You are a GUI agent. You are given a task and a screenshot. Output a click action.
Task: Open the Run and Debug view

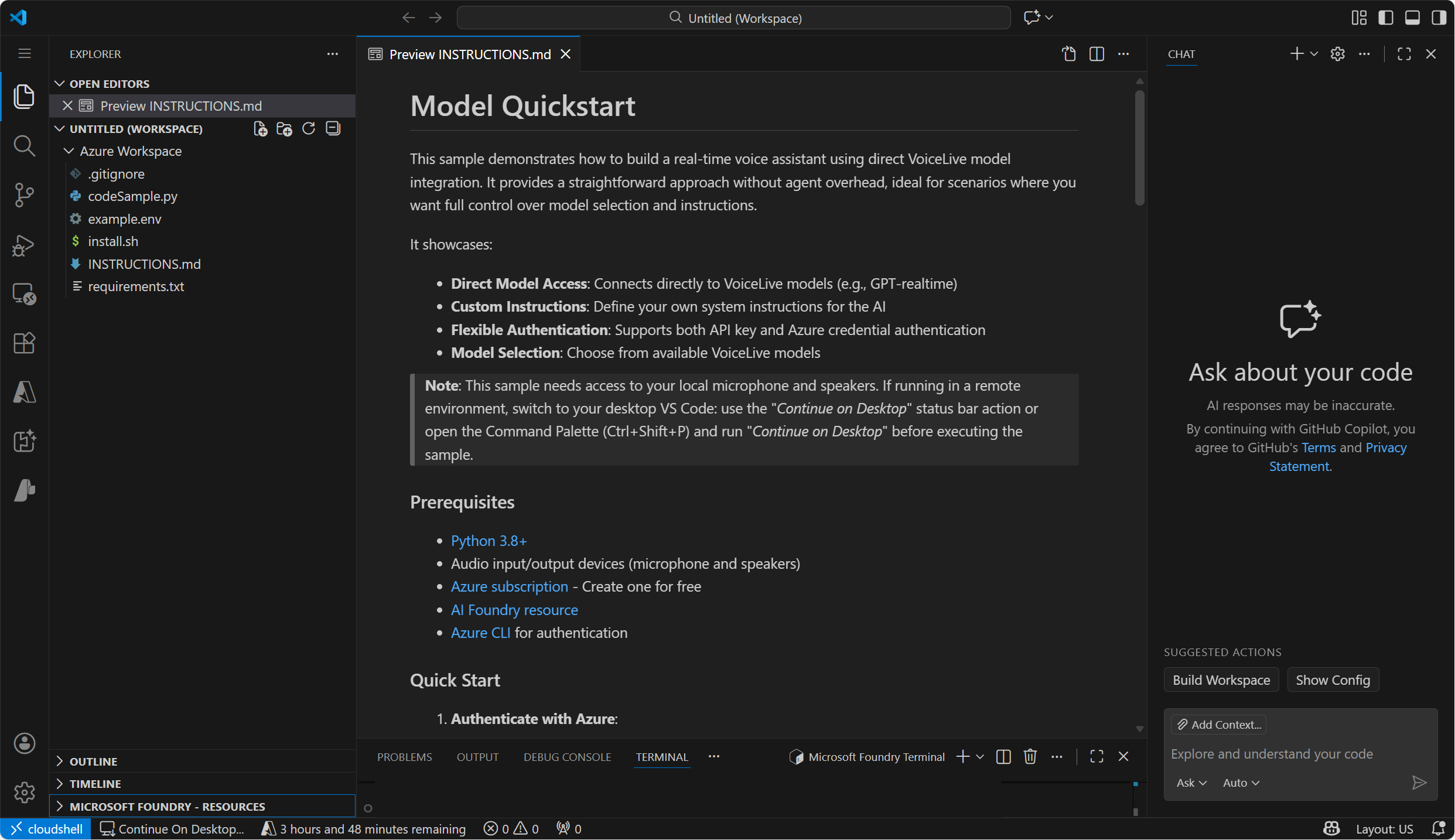(23, 245)
